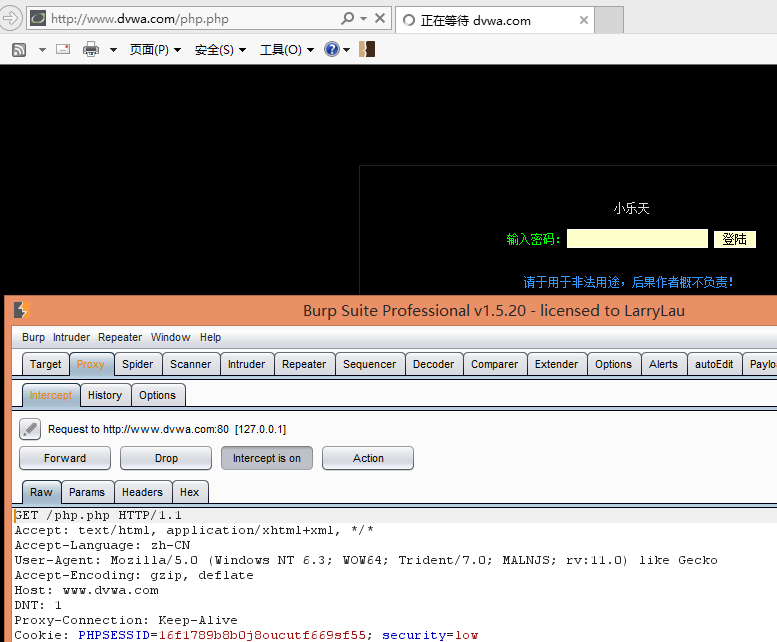Click the blue help question mark icon

(332, 49)
